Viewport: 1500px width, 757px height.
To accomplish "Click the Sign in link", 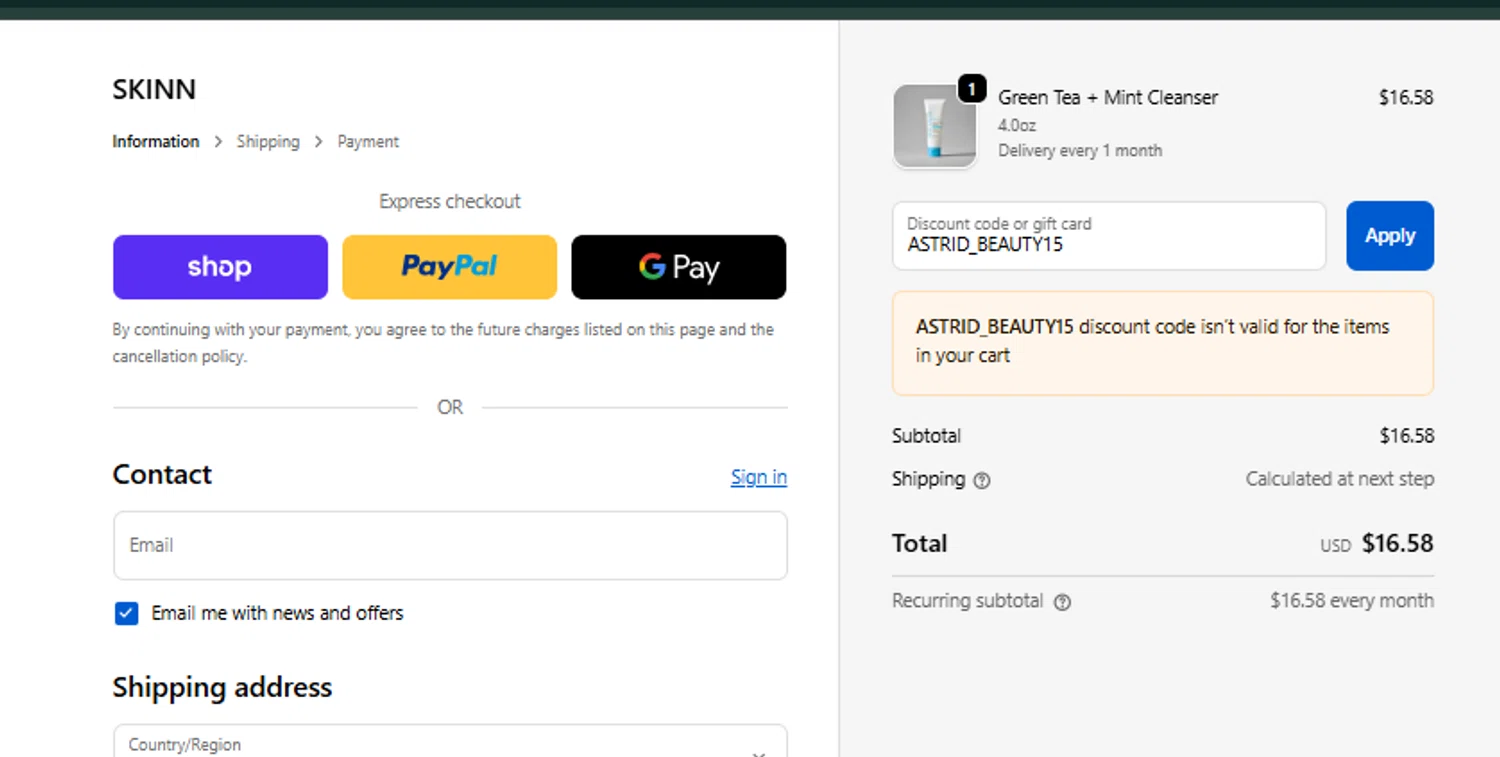I will (x=759, y=477).
